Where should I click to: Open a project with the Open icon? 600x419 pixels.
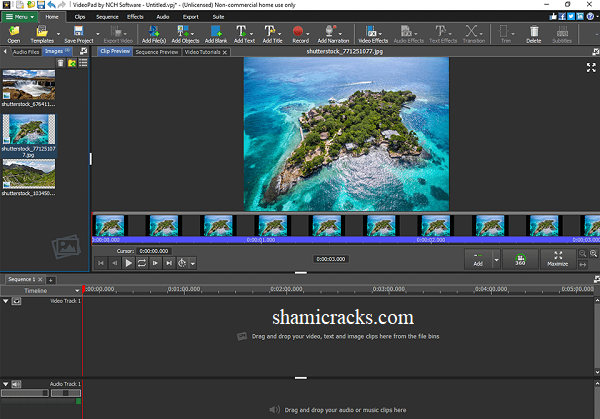14,34
